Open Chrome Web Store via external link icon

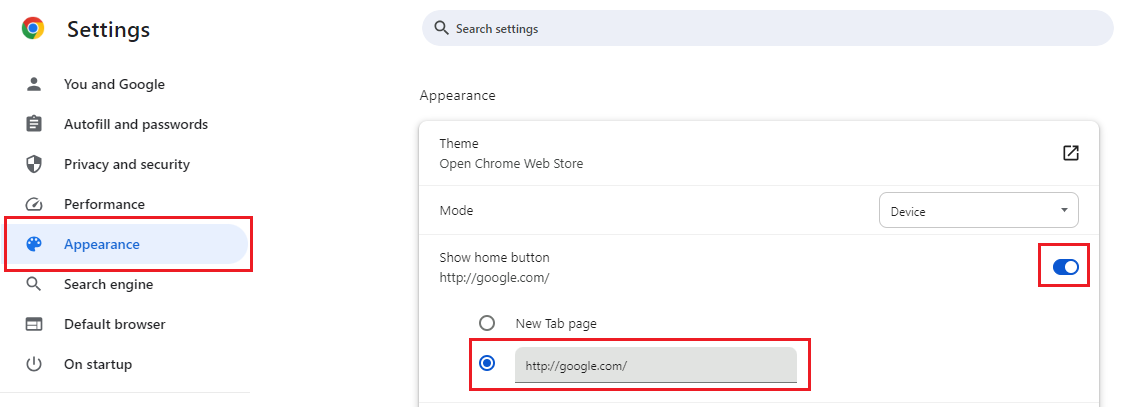tap(1071, 153)
